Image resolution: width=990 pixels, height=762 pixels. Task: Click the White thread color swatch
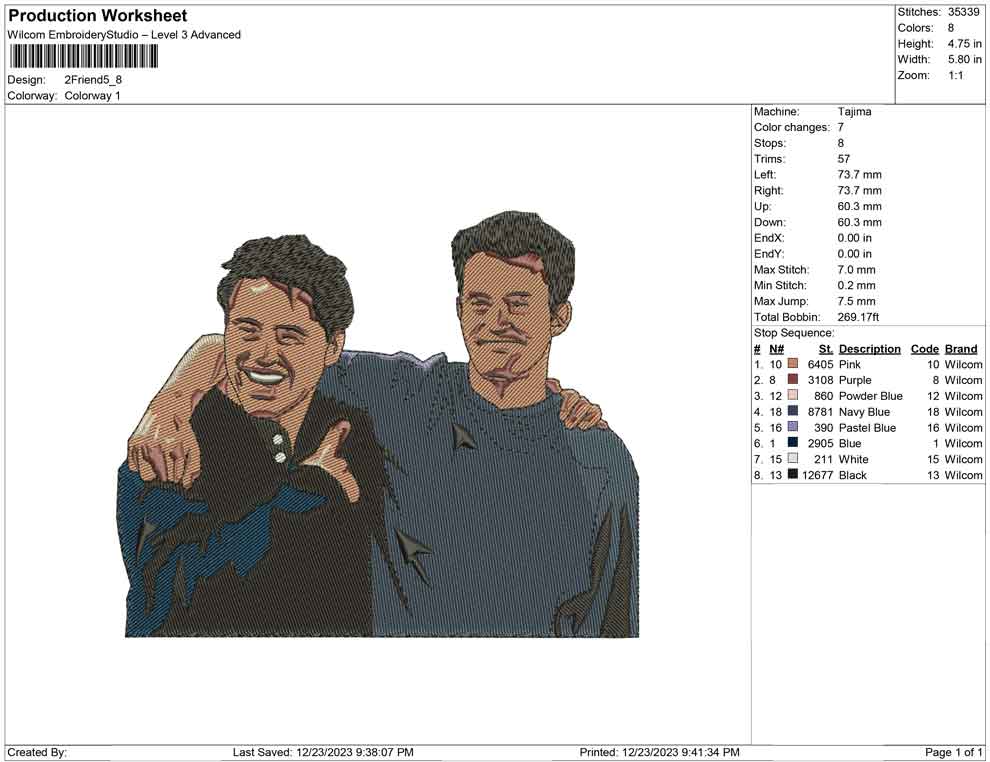coord(793,458)
